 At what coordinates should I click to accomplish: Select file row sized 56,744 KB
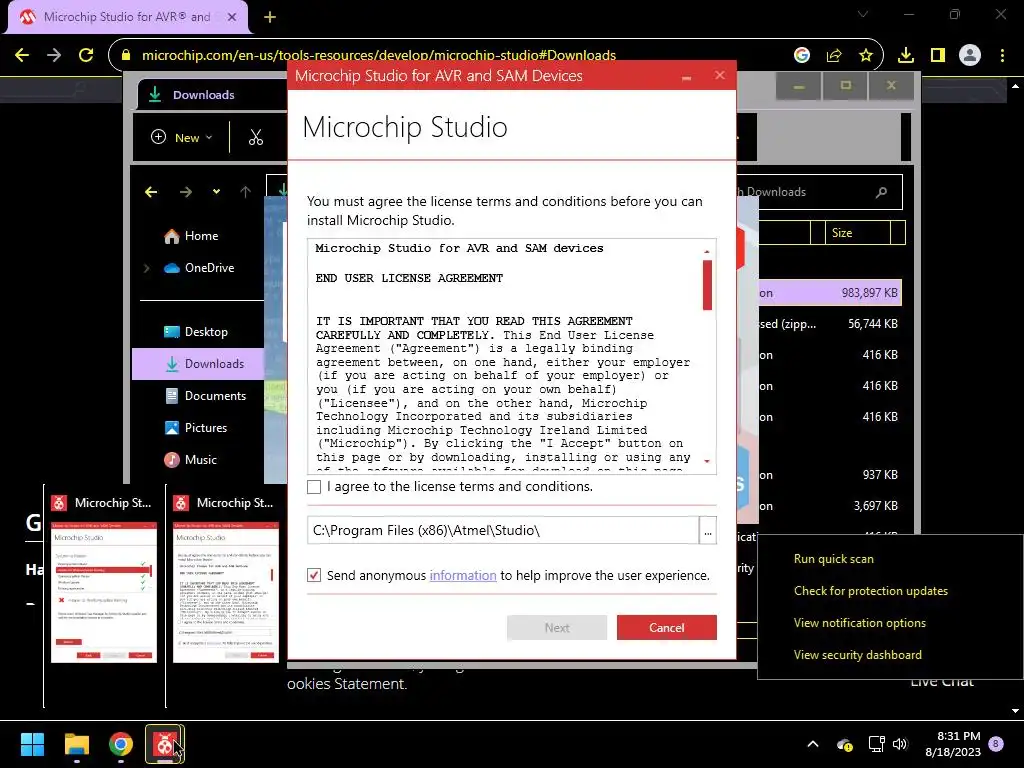tap(829, 324)
